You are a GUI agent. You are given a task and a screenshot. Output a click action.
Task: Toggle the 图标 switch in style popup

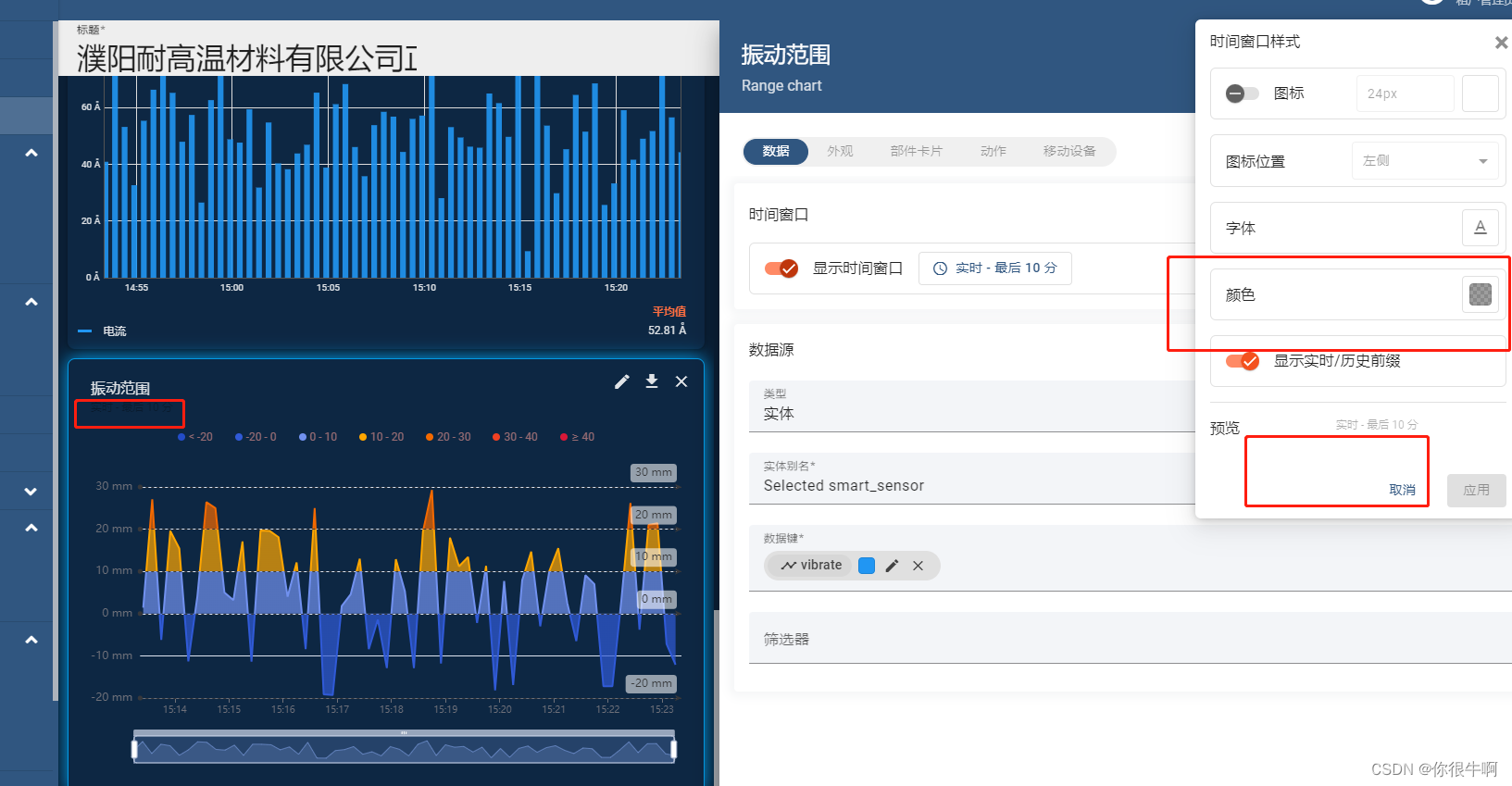pyautogui.click(x=1242, y=94)
